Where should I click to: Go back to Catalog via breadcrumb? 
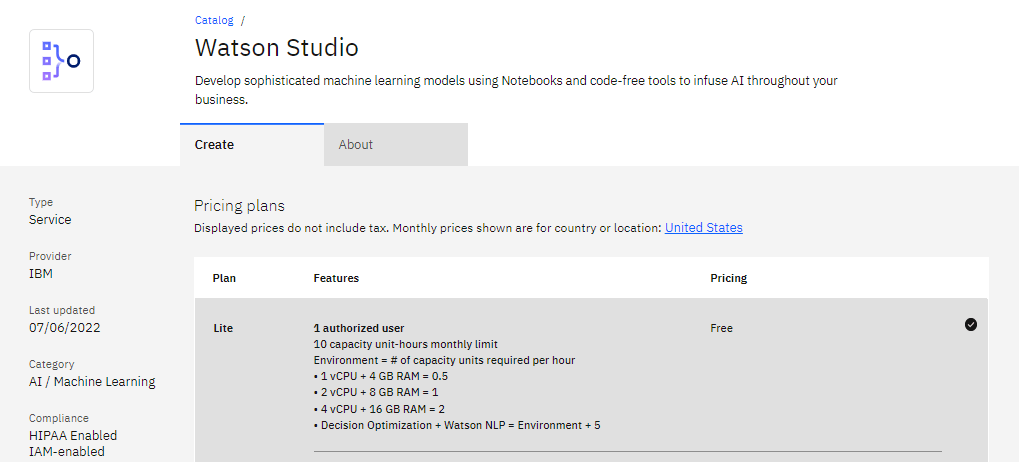pyautogui.click(x=214, y=20)
